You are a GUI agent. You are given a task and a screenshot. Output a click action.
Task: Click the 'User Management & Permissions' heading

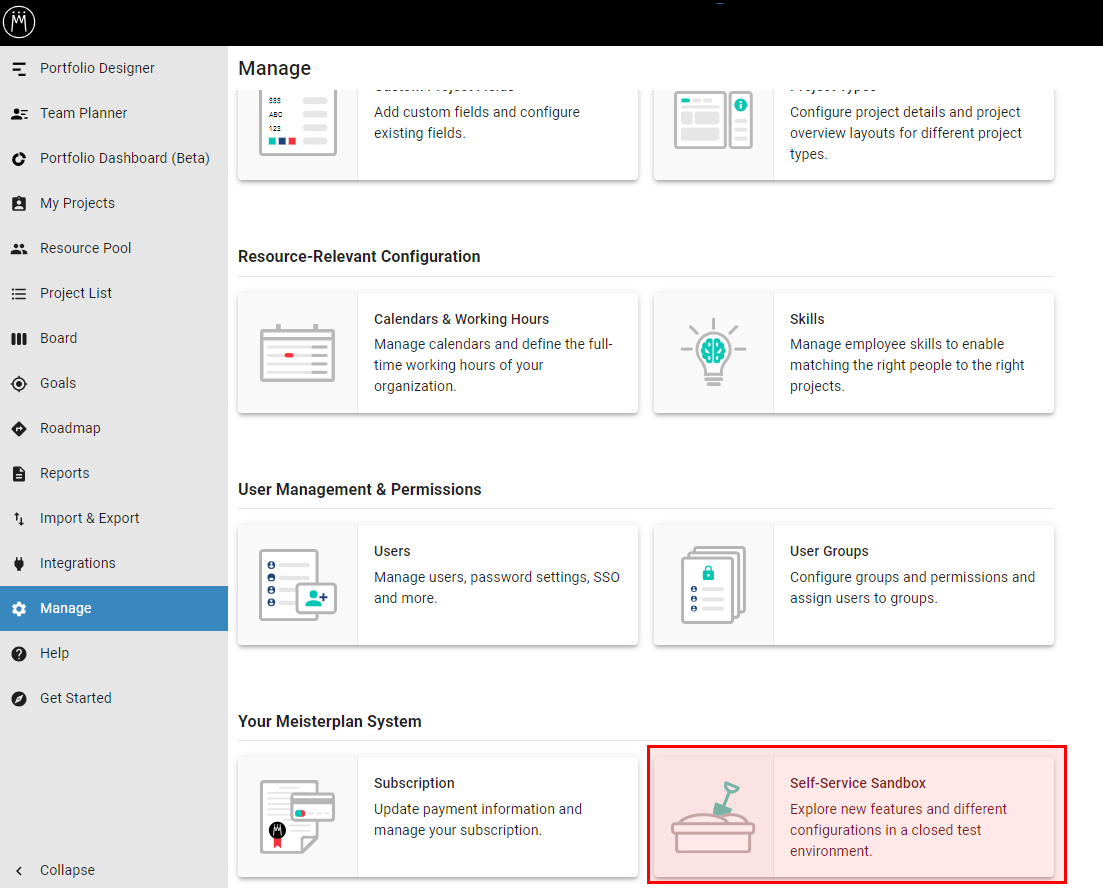[359, 490]
